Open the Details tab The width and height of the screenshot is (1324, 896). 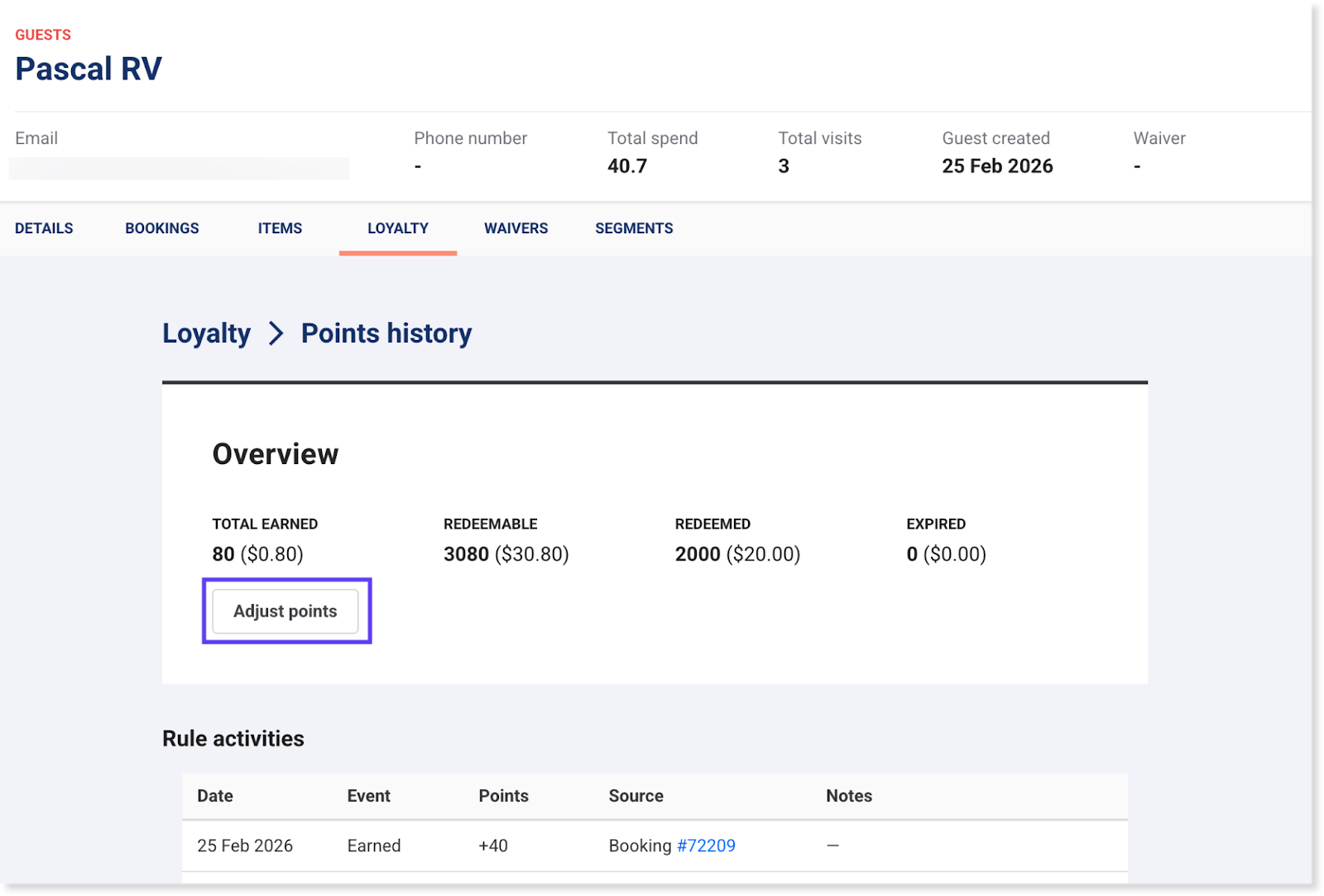click(x=44, y=228)
